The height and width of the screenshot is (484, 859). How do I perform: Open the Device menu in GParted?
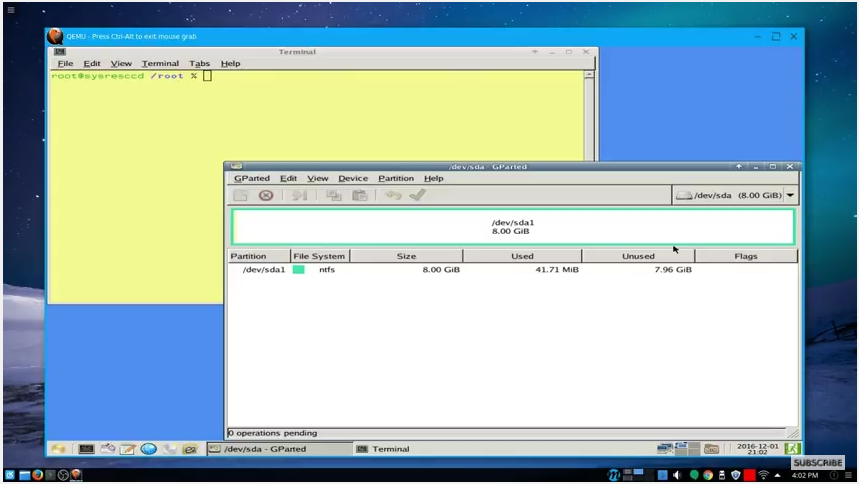click(353, 178)
